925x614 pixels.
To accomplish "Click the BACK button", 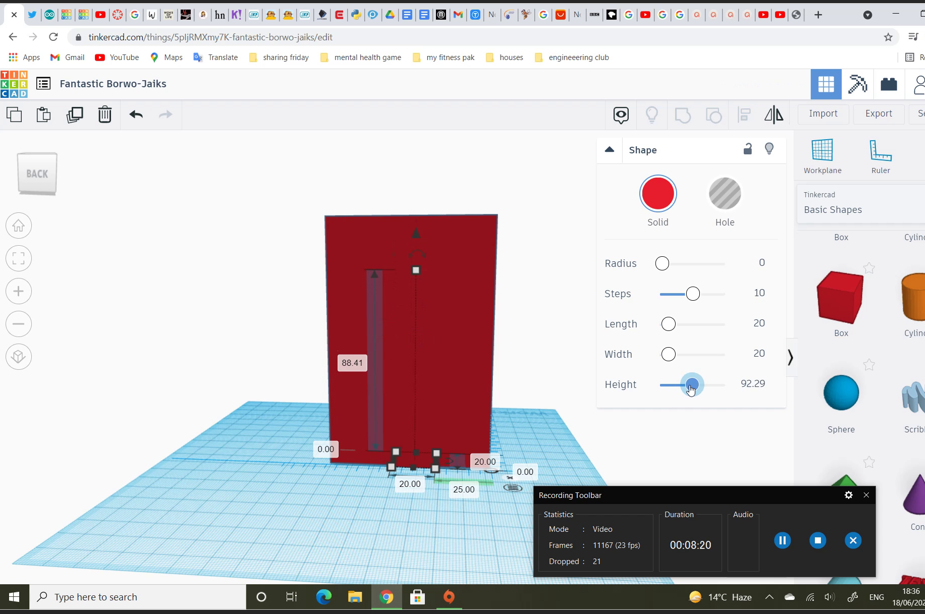I will point(36,173).
